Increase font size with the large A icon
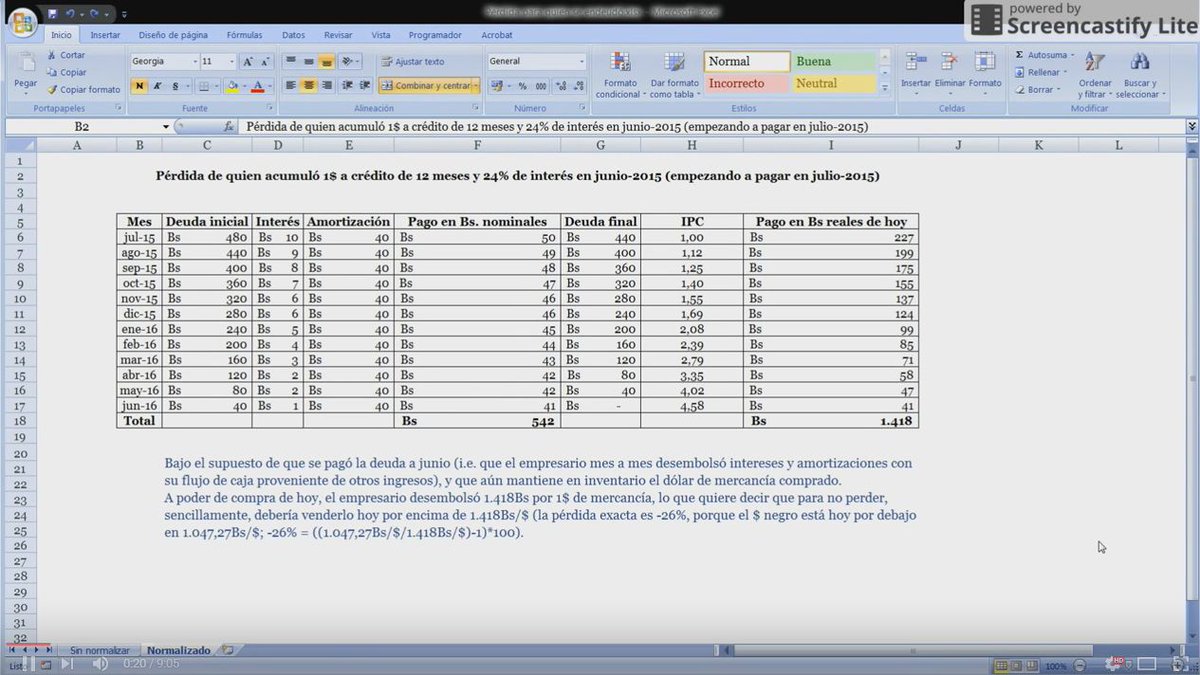 249,62
